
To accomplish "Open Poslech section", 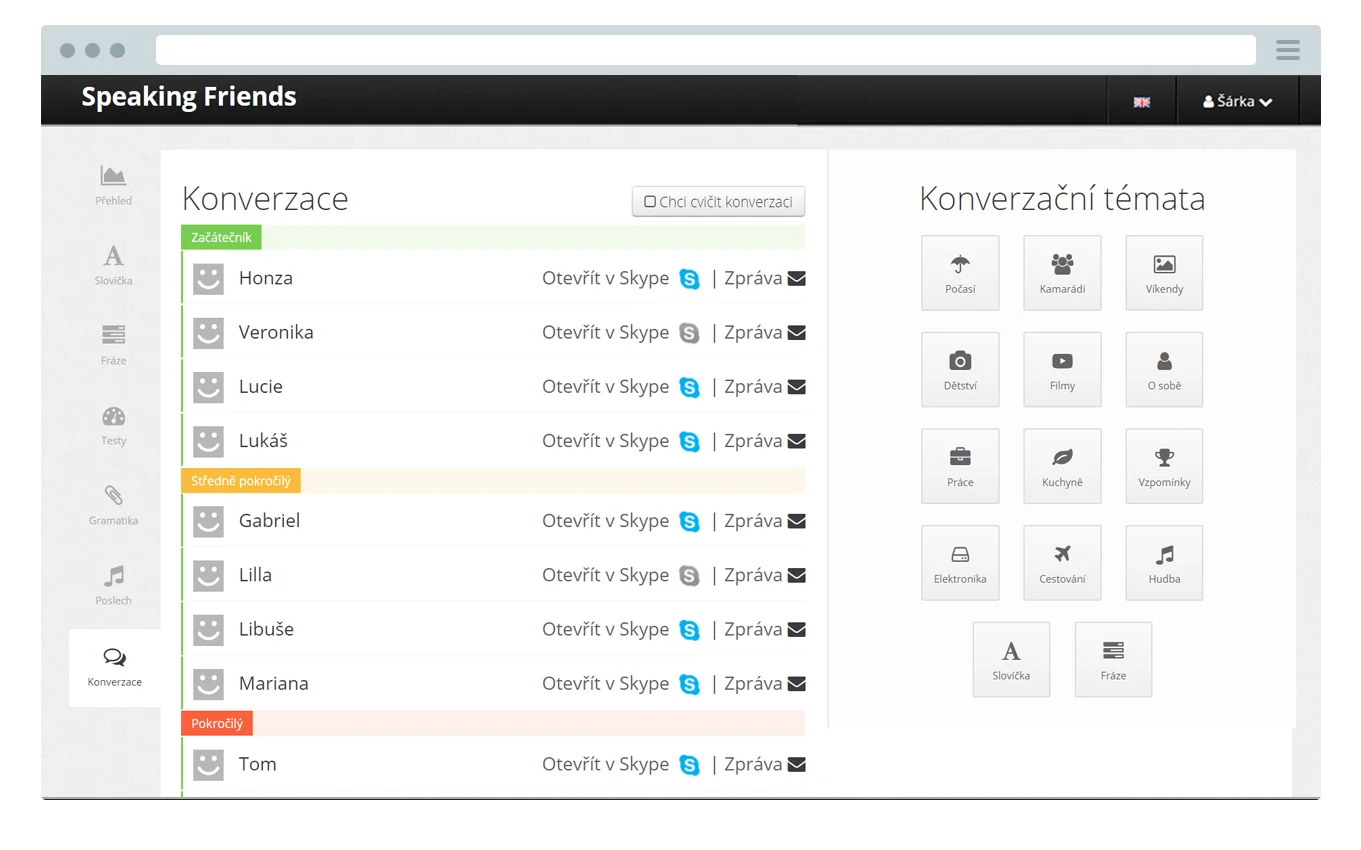I will click(x=114, y=585).
